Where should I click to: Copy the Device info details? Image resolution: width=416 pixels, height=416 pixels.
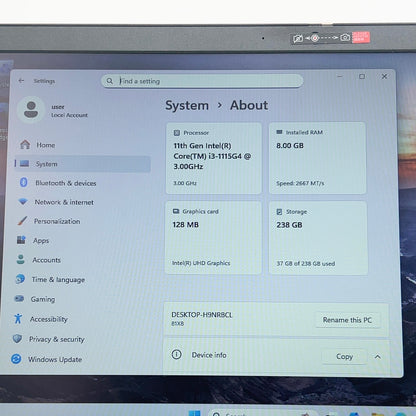[344, 357]
